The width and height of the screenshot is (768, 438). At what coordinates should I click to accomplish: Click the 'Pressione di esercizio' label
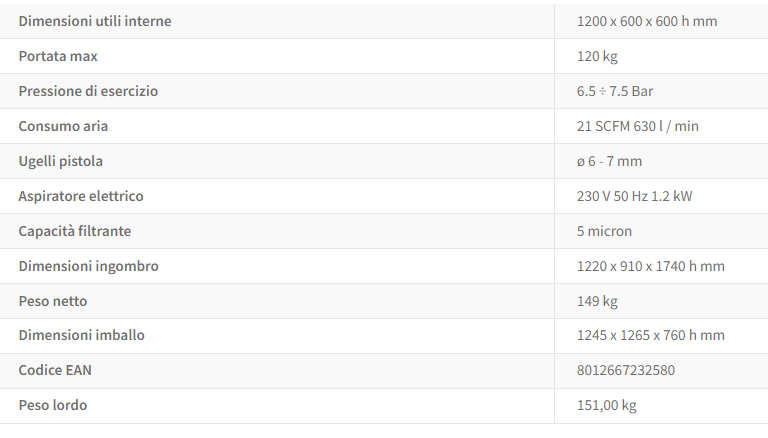pos(88,91)
